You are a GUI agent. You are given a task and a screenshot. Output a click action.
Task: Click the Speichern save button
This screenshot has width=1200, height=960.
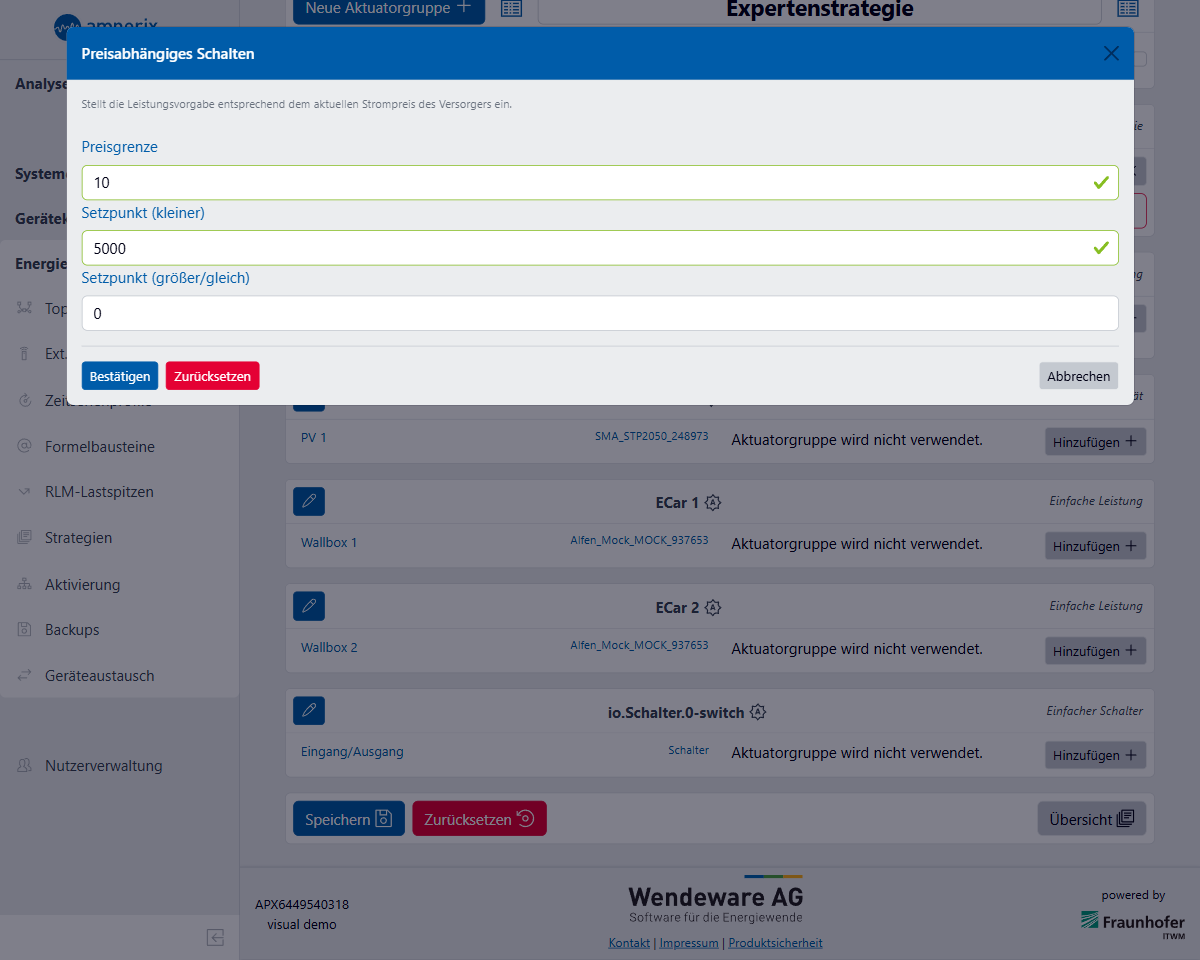point(348,819)
